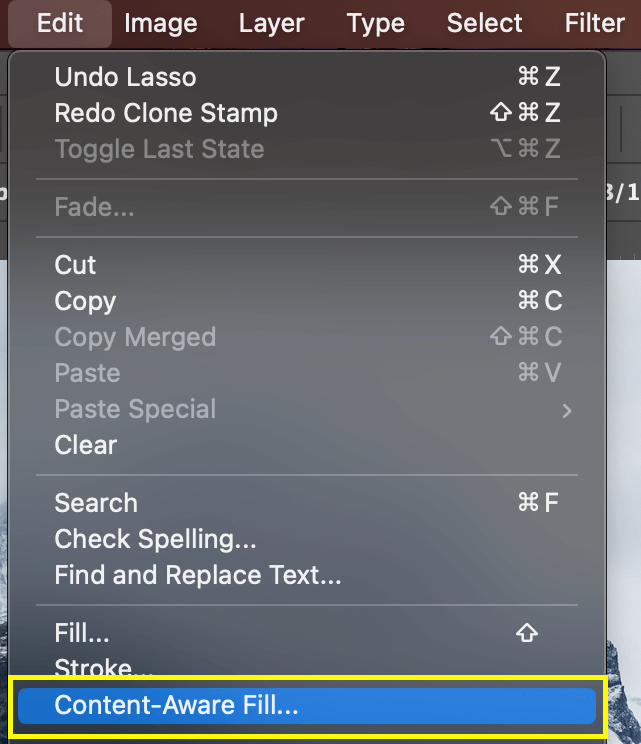Launch Content-Aware Fill...
641x744 pixels.
[x=307, y=706]
